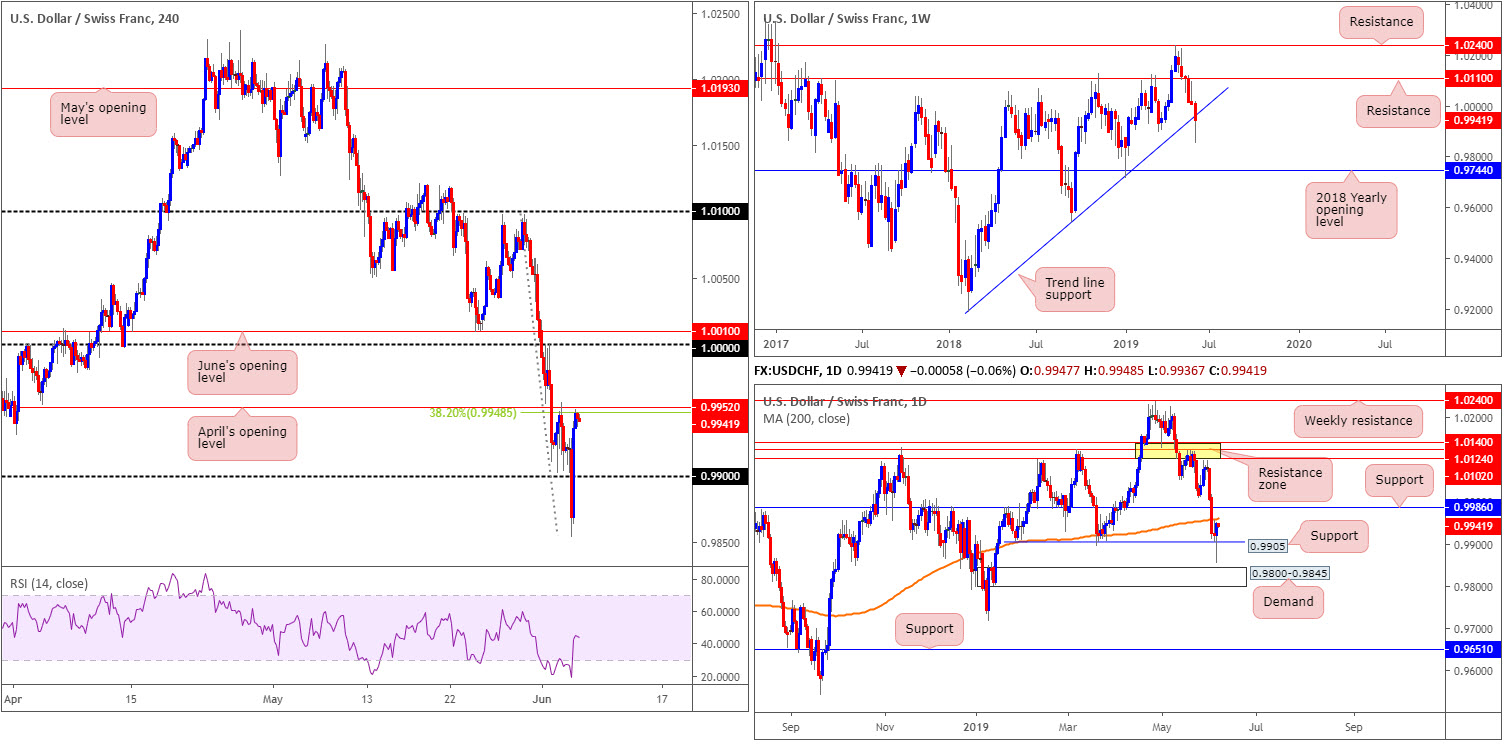Select the "Resistance zone" callout
This screenshot has width=1507, height=744.
coord(1289,480)
